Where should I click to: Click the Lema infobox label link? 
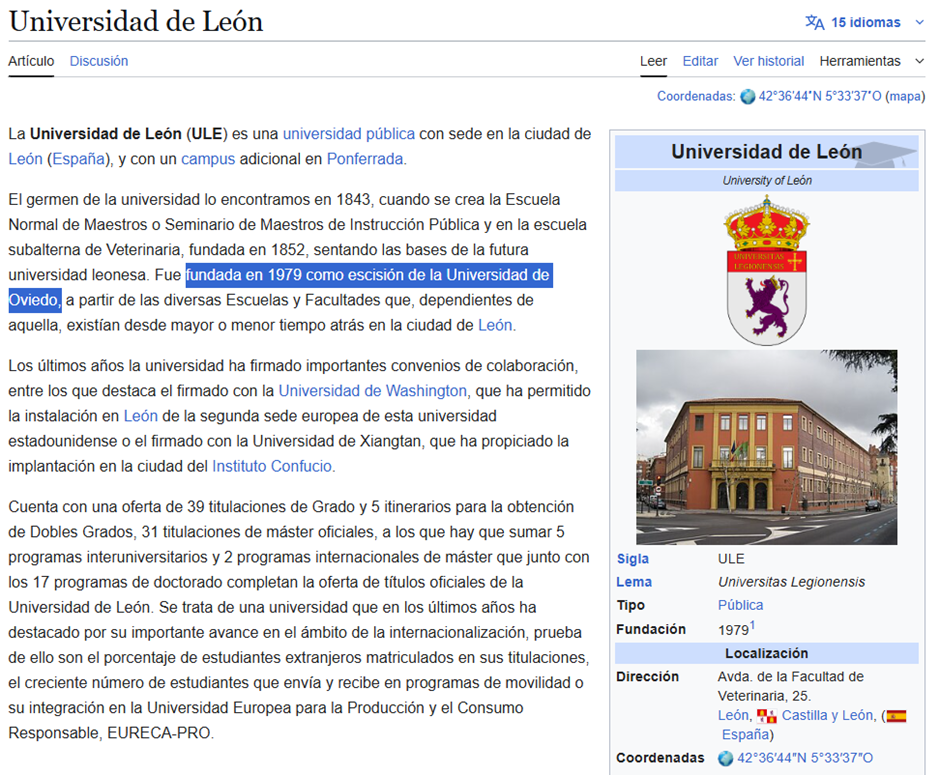[x=634, y=582]
